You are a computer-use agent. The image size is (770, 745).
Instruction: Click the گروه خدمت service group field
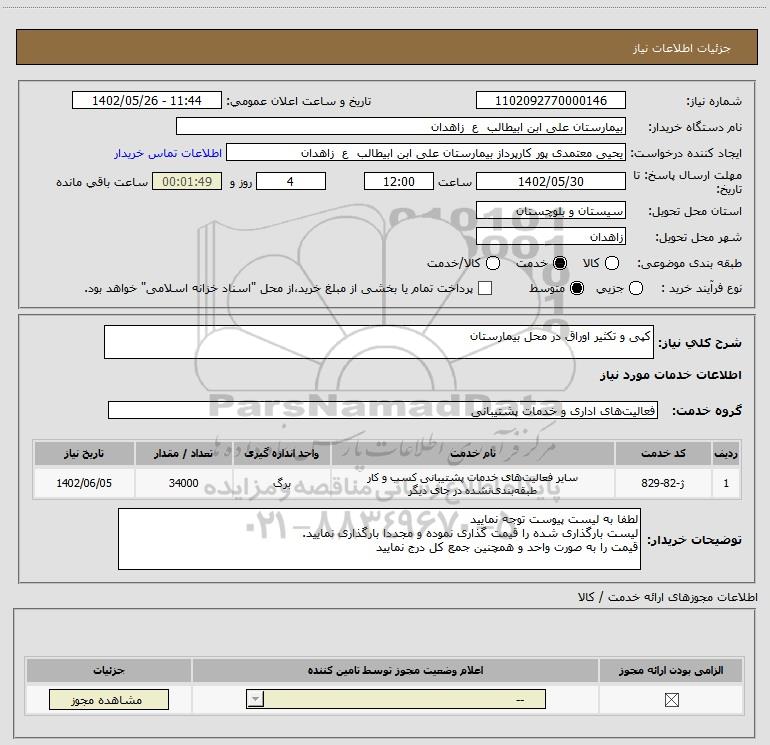click(x=383, y=411)
